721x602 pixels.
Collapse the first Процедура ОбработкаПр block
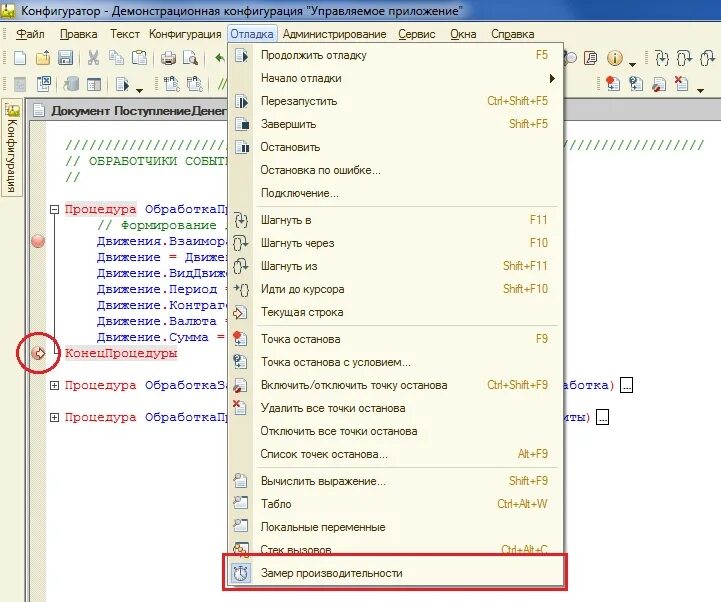click(55, 209)
